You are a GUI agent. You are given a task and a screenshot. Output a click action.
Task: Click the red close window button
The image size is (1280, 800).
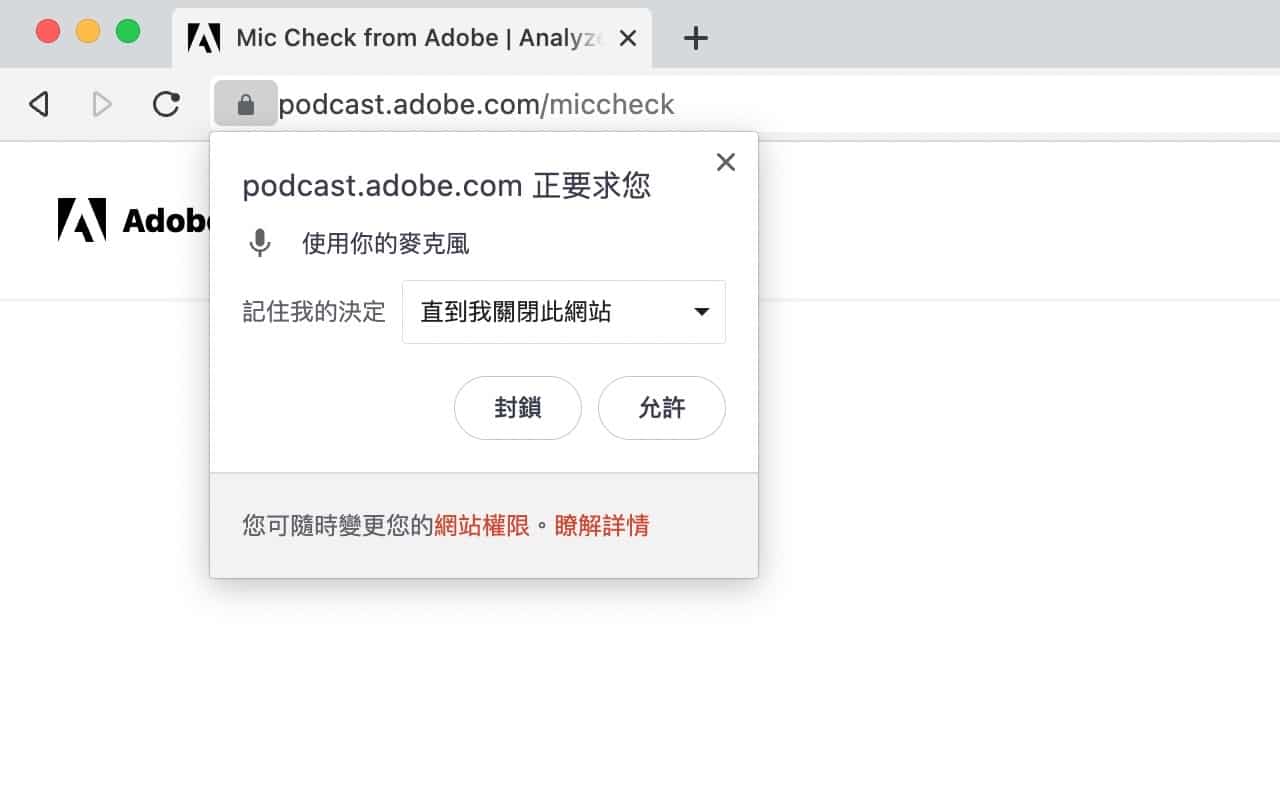[x=48, y=31]
